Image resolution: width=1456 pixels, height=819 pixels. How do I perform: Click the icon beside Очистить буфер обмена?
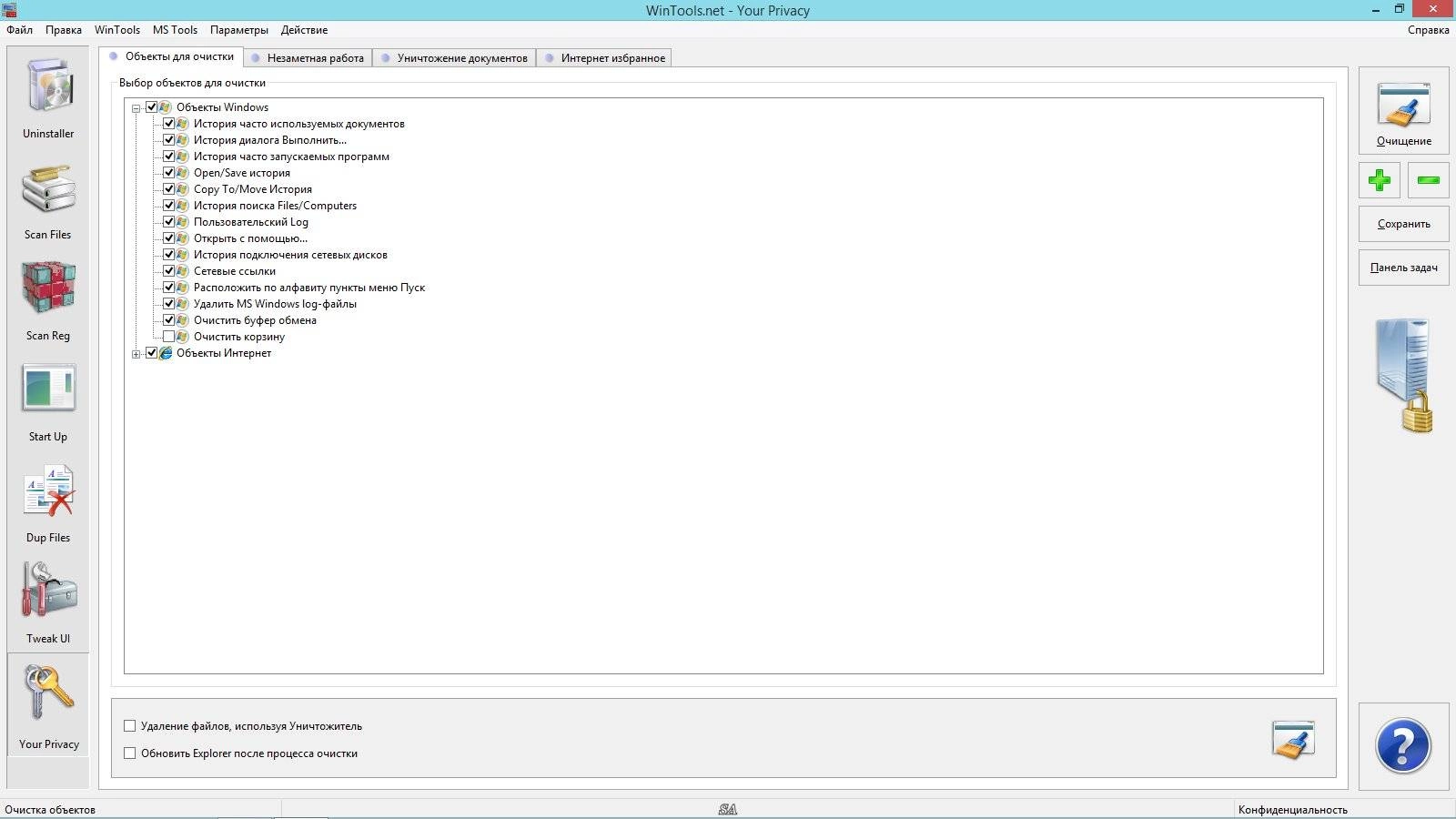(183, 320)
